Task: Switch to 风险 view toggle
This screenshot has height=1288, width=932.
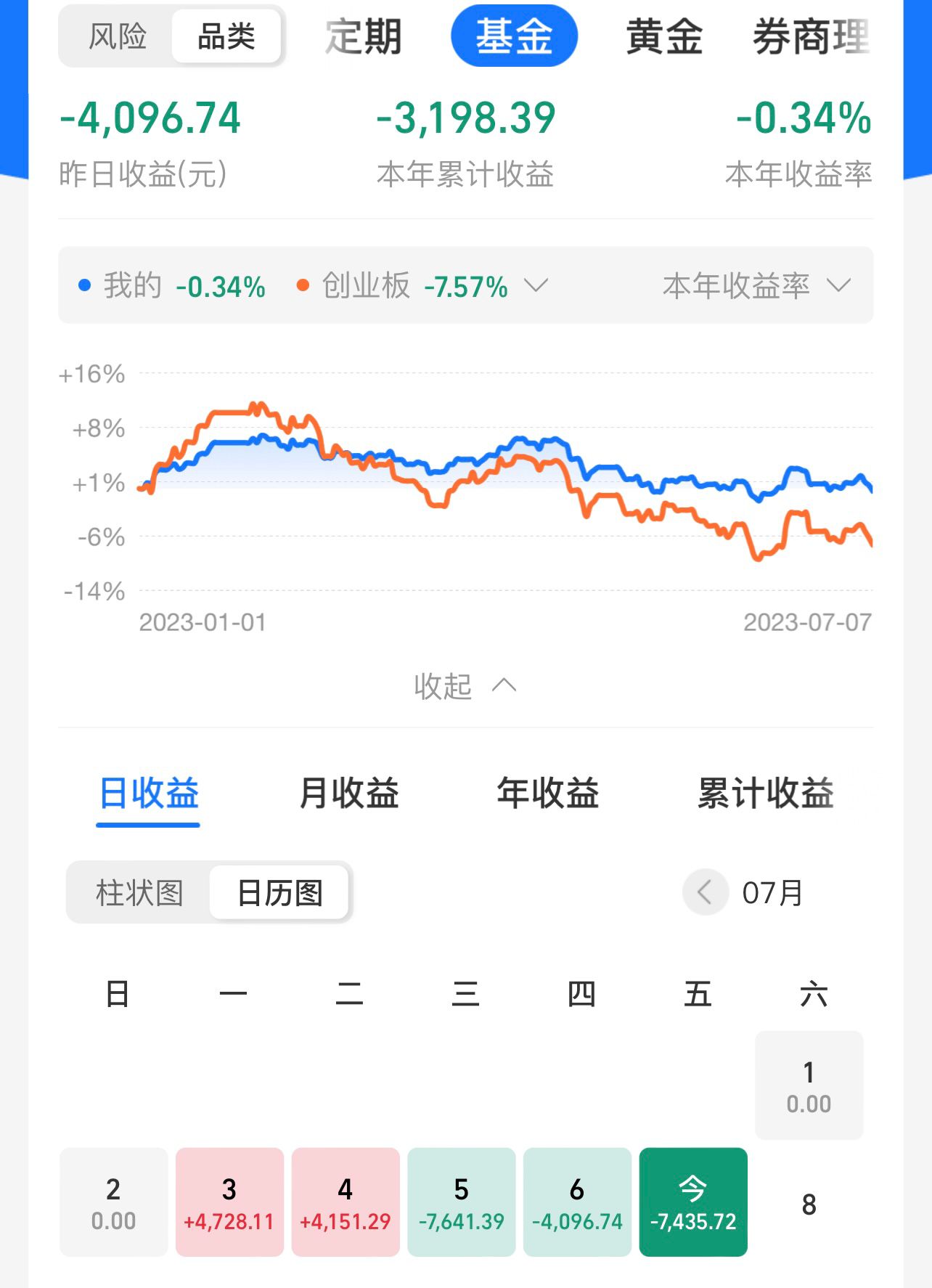Action: [118, 36]
